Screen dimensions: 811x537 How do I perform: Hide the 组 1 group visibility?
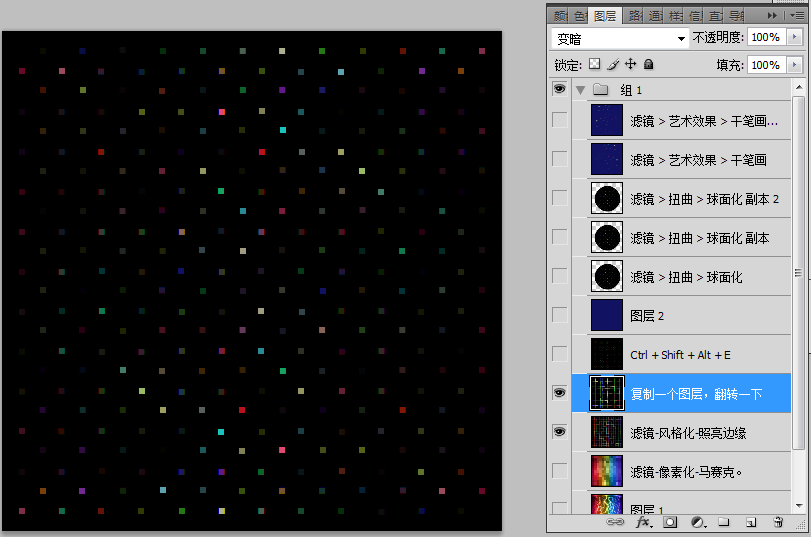pos(559,90)
